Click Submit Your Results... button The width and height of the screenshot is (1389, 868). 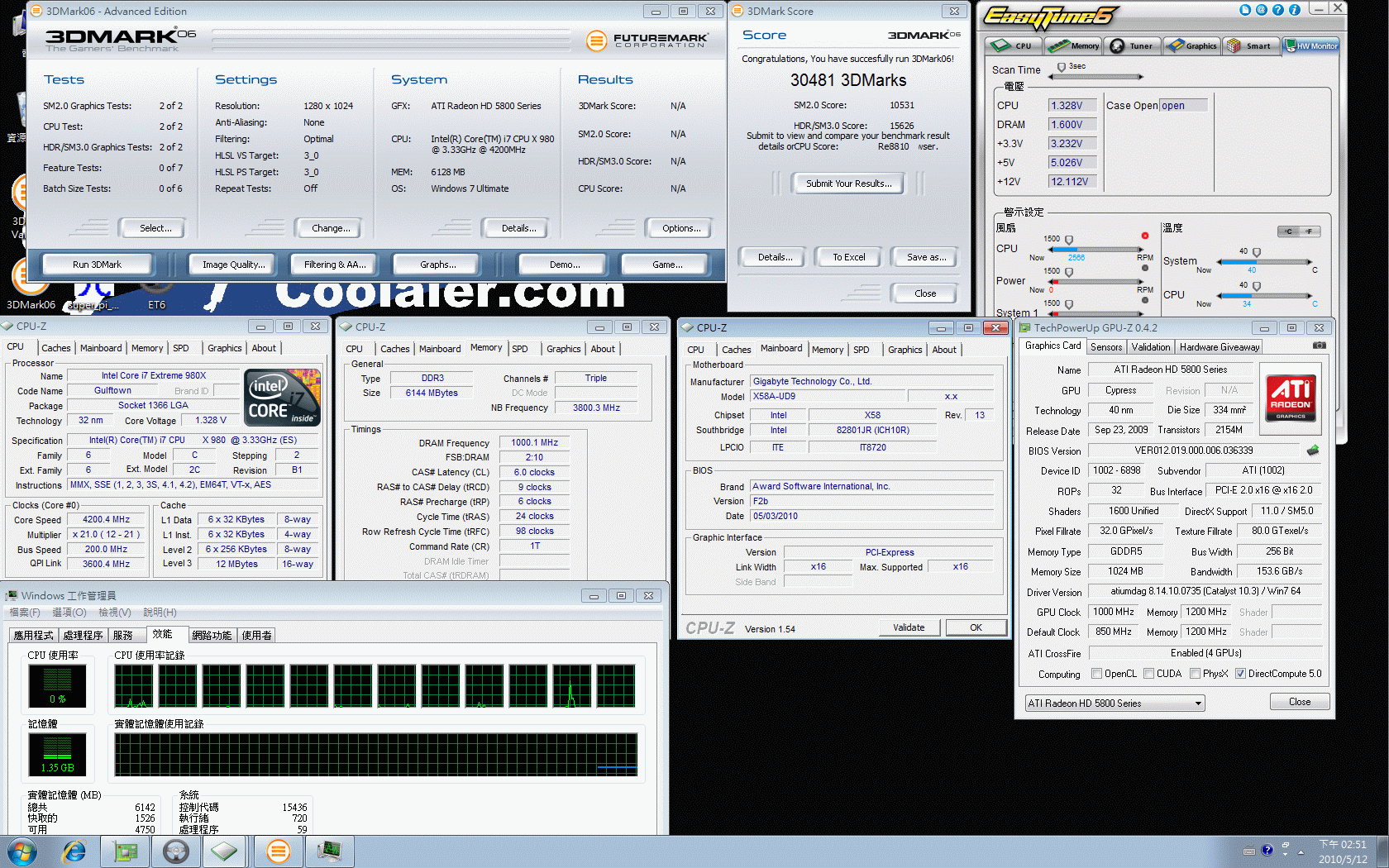(x=849, y=184)
